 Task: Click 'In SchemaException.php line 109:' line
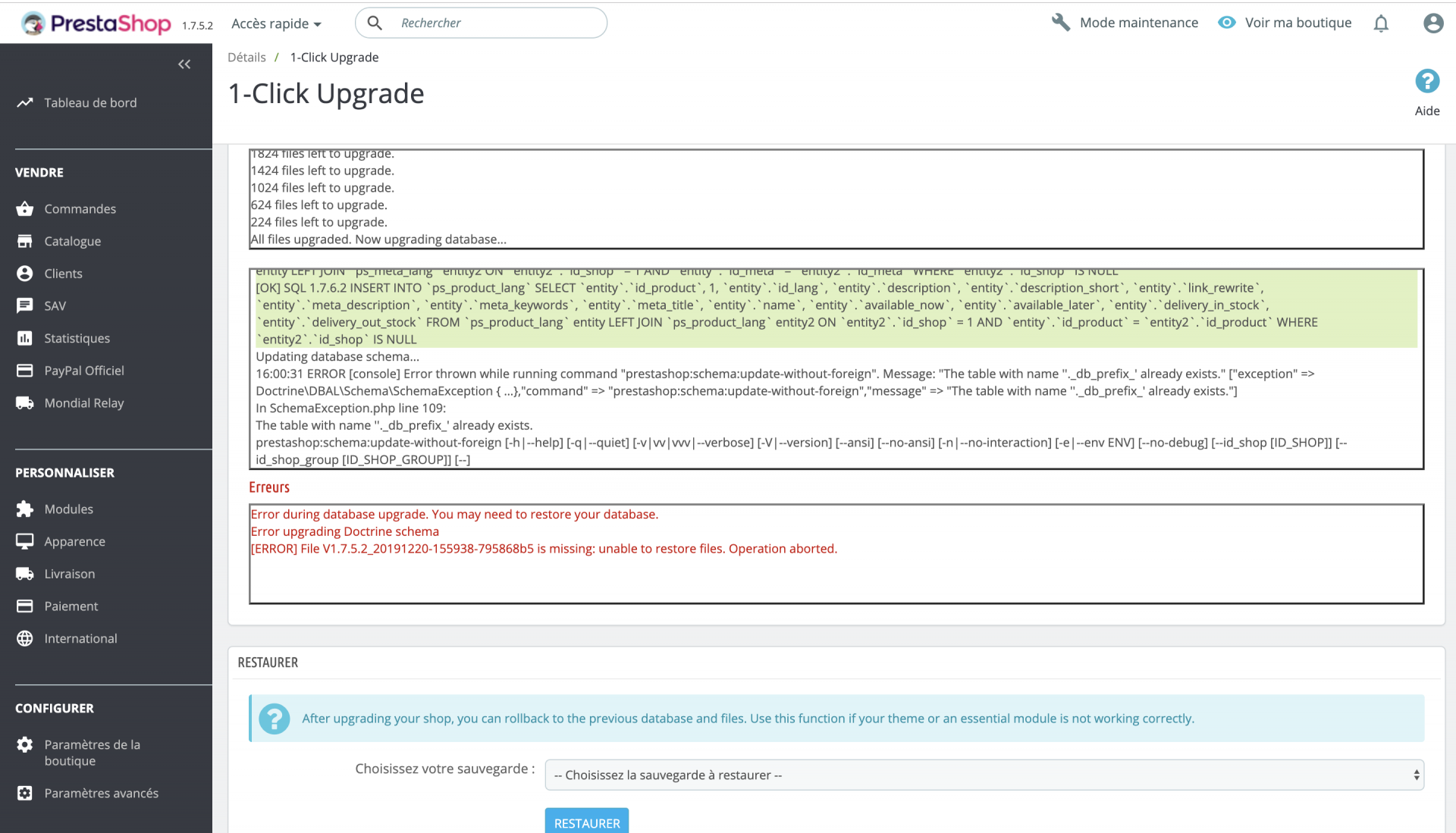click(350, 408)
